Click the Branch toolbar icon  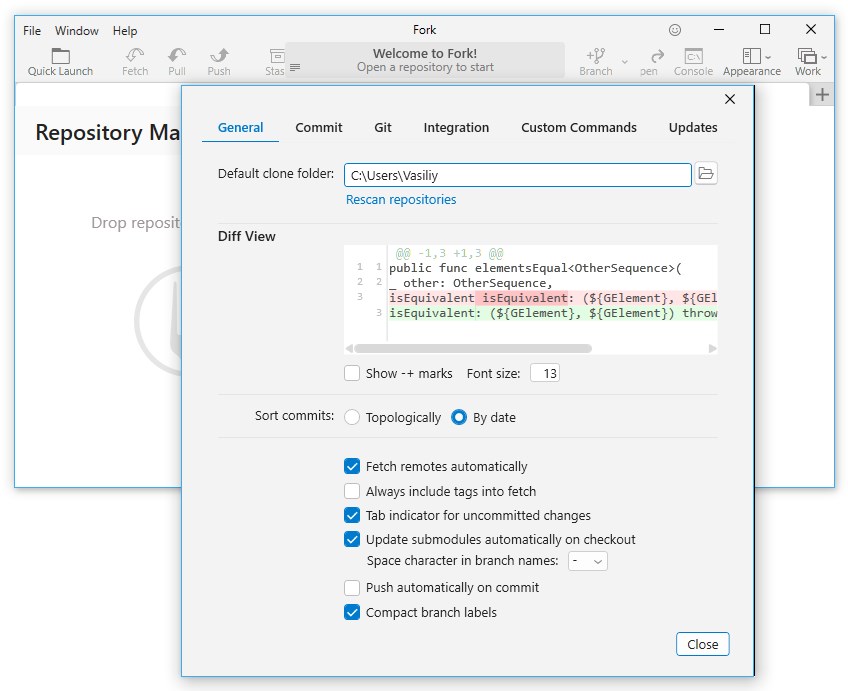[x=596, y=61]
